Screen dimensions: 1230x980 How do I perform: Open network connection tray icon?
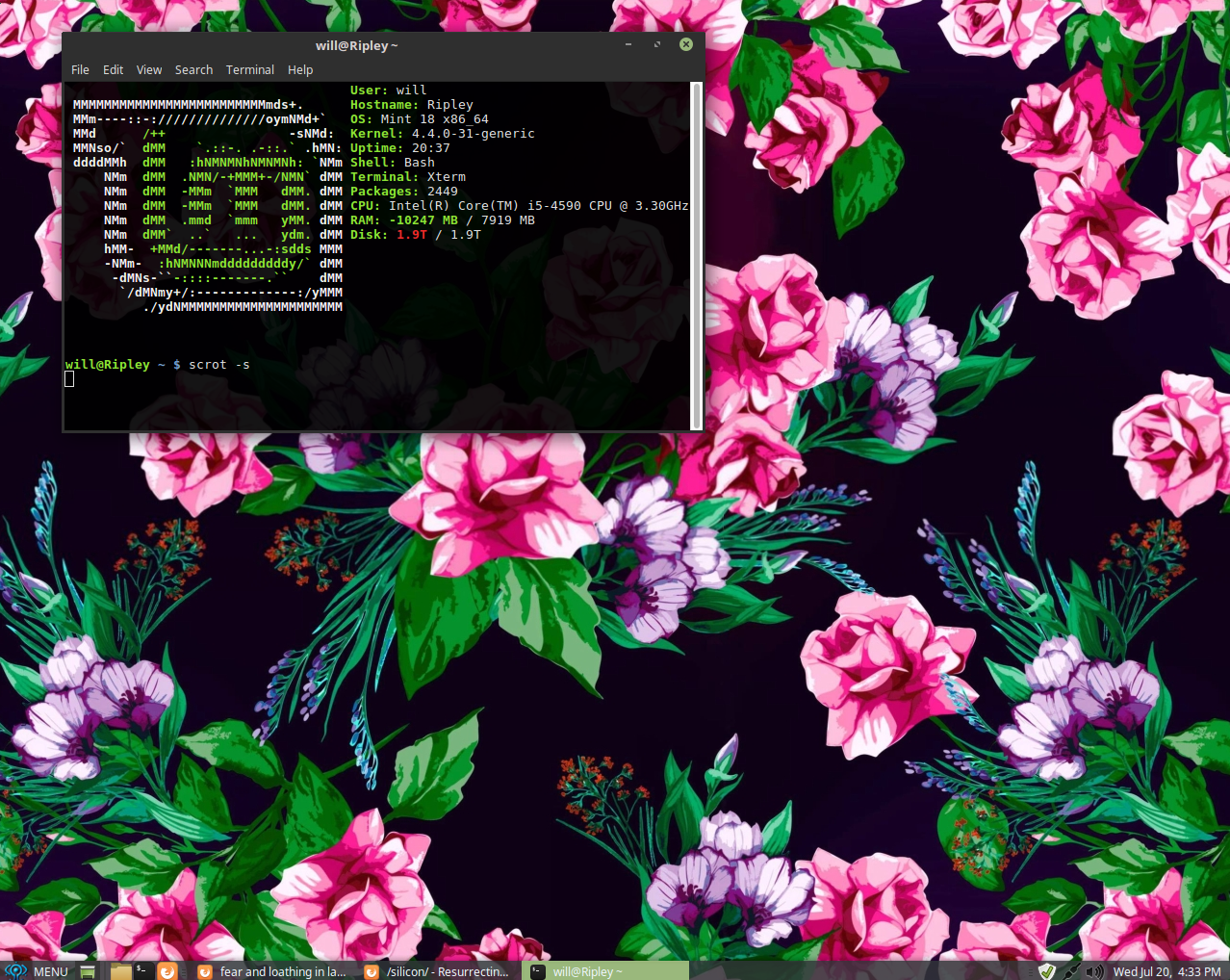pyautogui.click(x=1071, y=971)
